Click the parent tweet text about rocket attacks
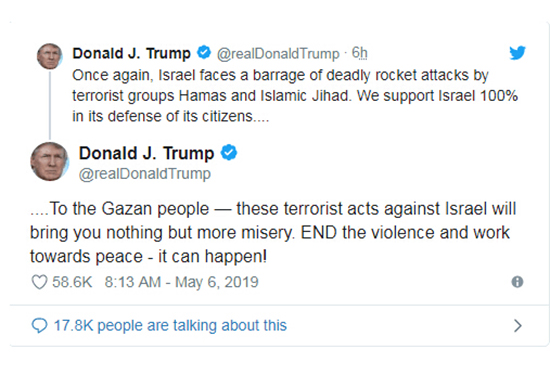The height and width of the screenshot is (375, 550). (x=295, y=96)
